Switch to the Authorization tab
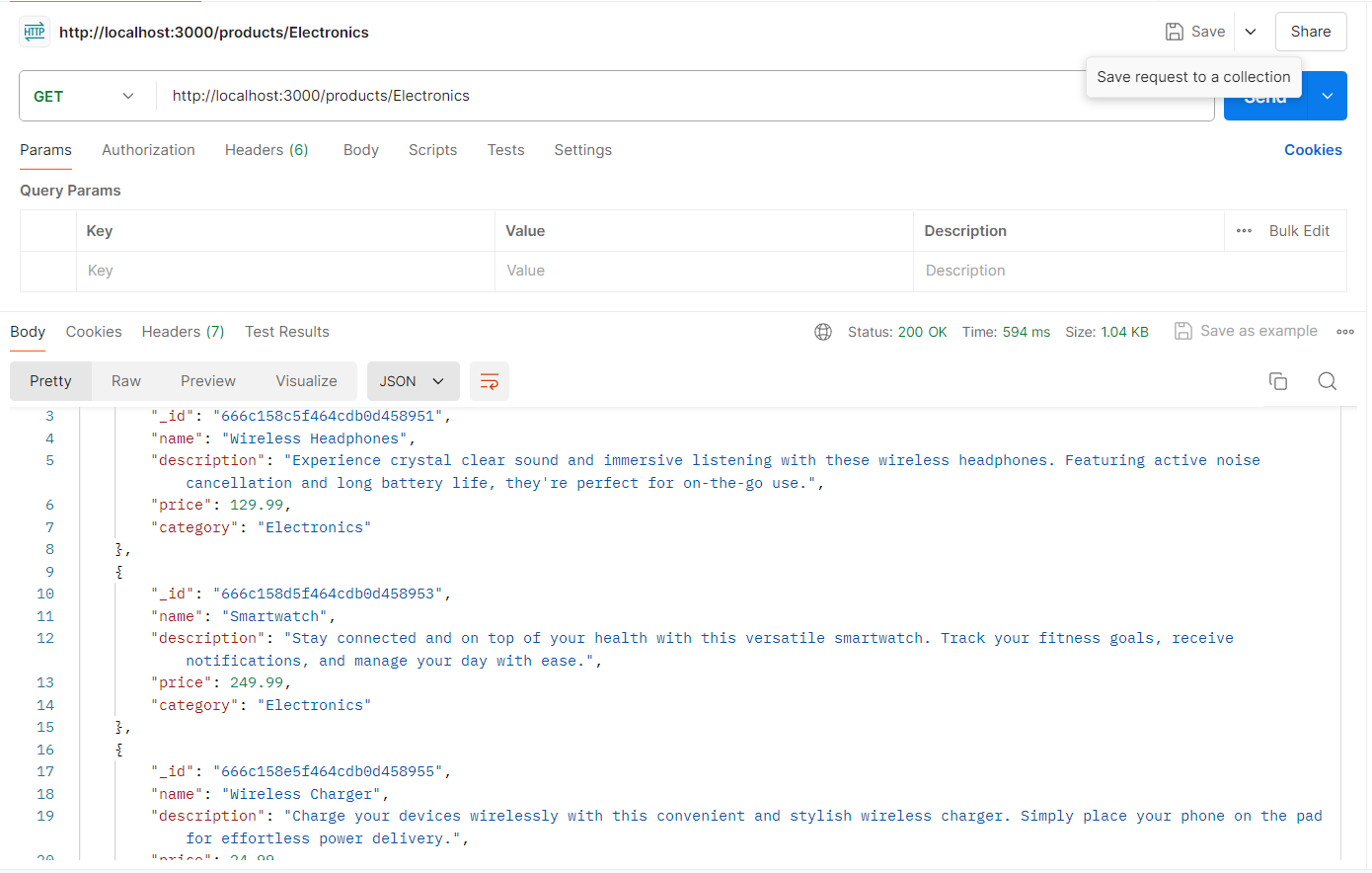1372x873 pixels. pos(148,150)
